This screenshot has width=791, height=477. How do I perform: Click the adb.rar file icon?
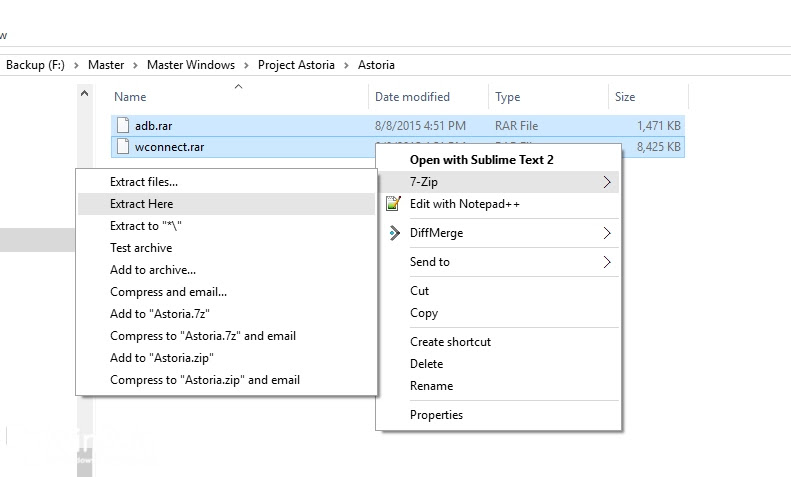(123, 126)
